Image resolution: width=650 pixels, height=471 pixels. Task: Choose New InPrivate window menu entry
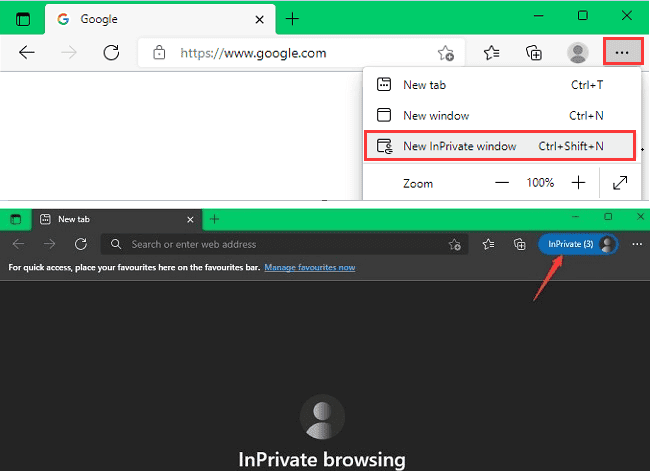click(500, 146)
